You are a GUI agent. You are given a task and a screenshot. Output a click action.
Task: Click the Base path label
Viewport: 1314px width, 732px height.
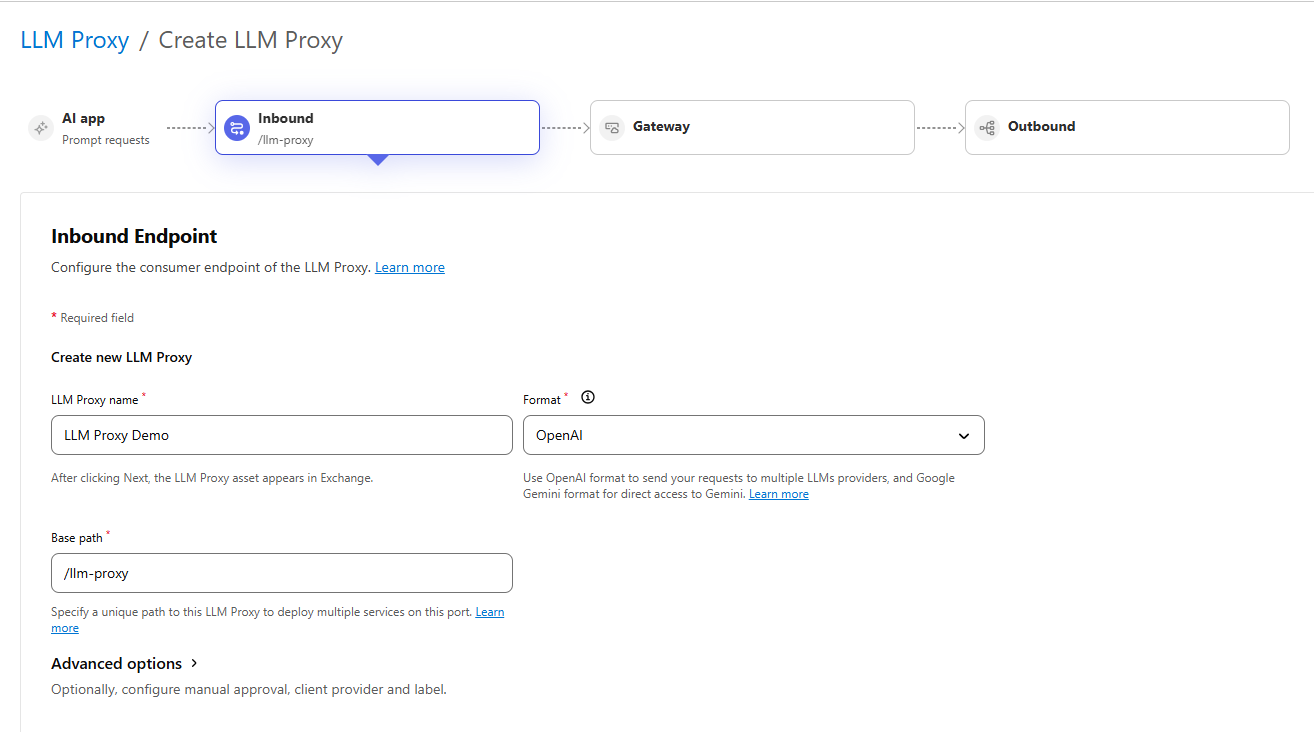point(77,538)
